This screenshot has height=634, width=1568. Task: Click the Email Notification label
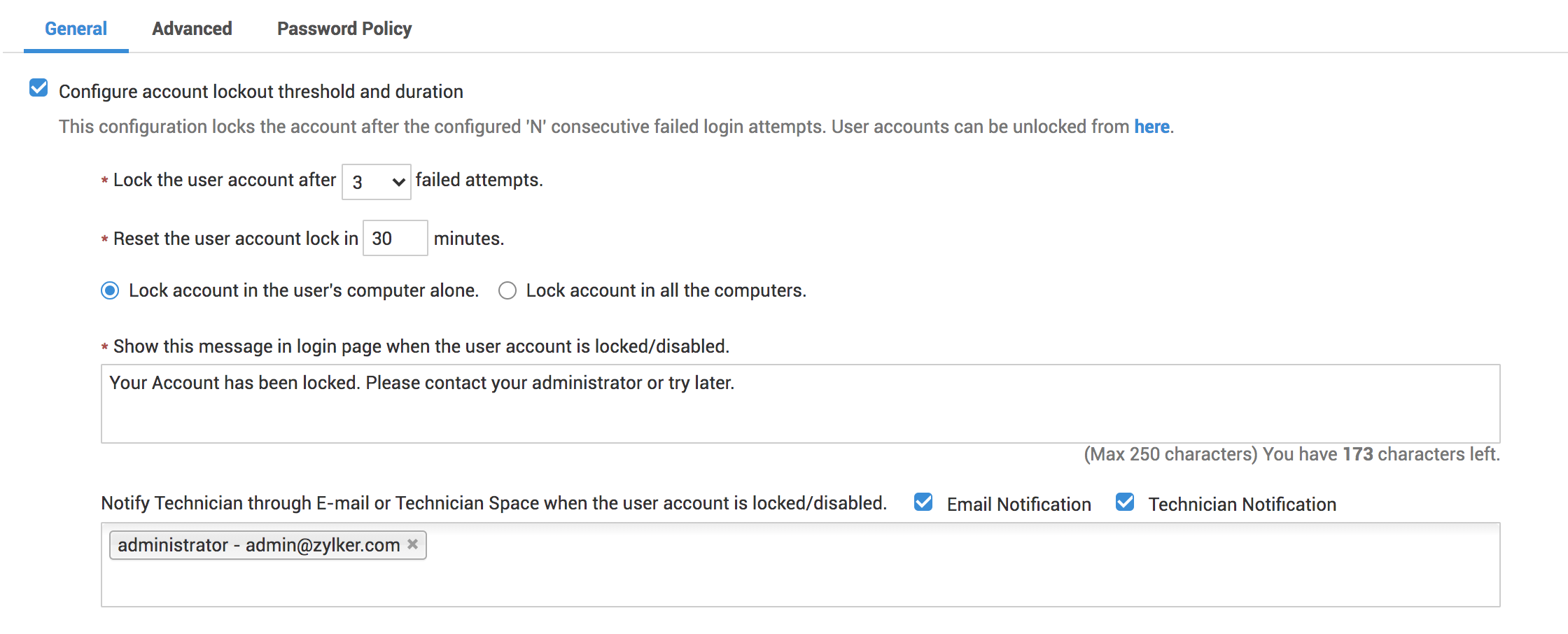pyautogui.click(x=1018, y=505)
